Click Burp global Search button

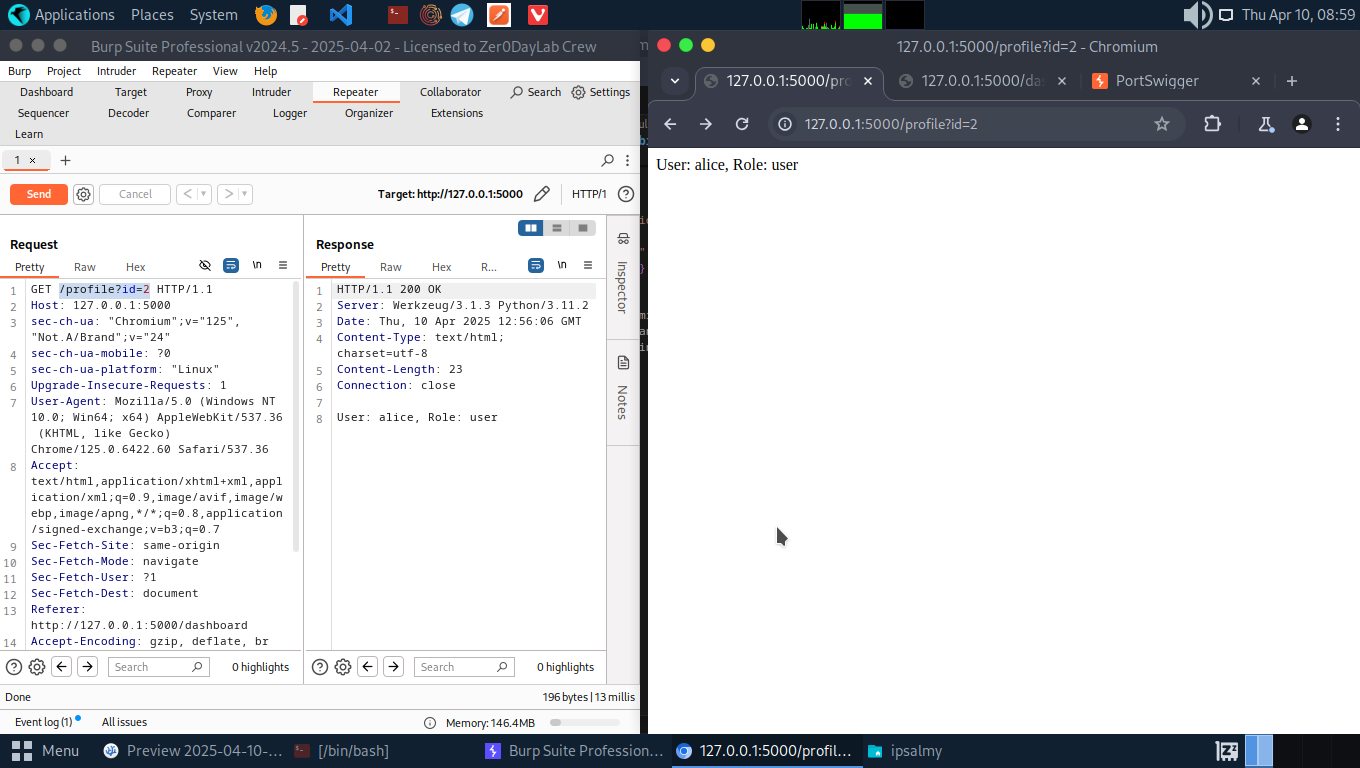point(536,92)
